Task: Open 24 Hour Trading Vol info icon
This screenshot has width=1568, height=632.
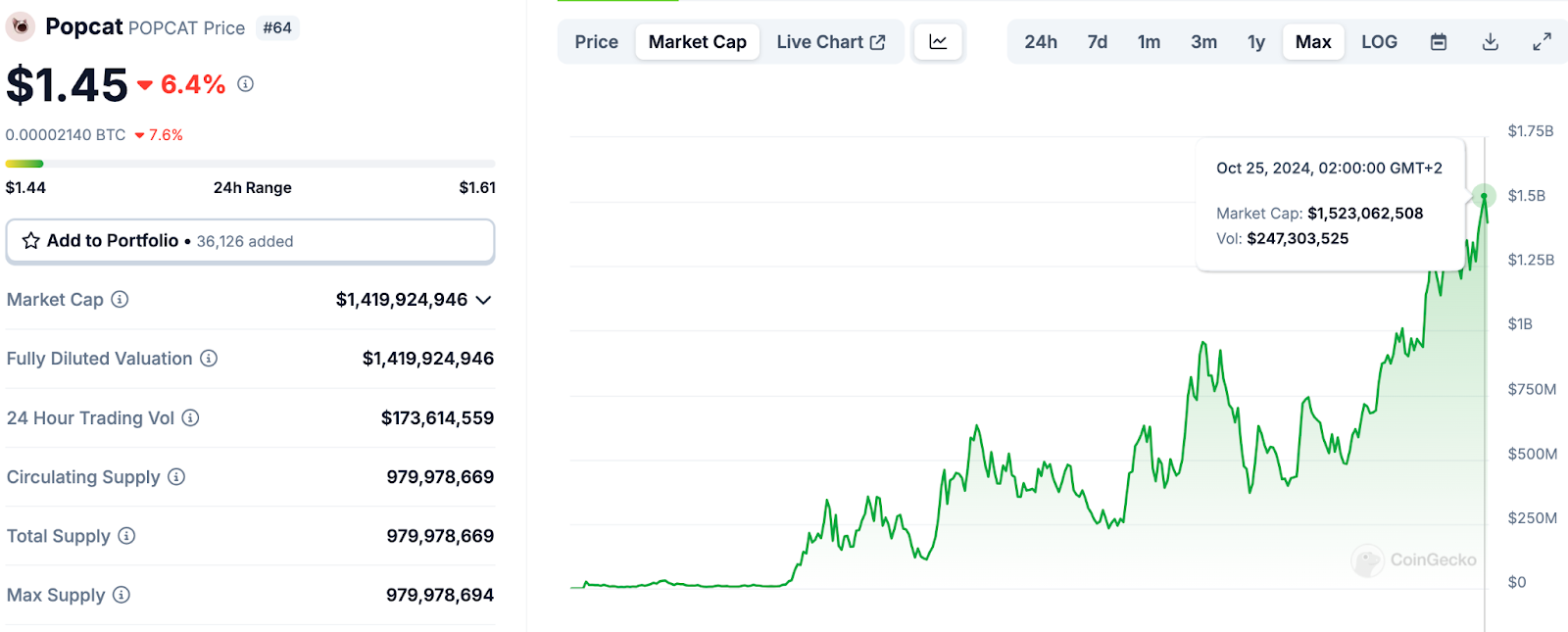Action: [x=190, y=417]
